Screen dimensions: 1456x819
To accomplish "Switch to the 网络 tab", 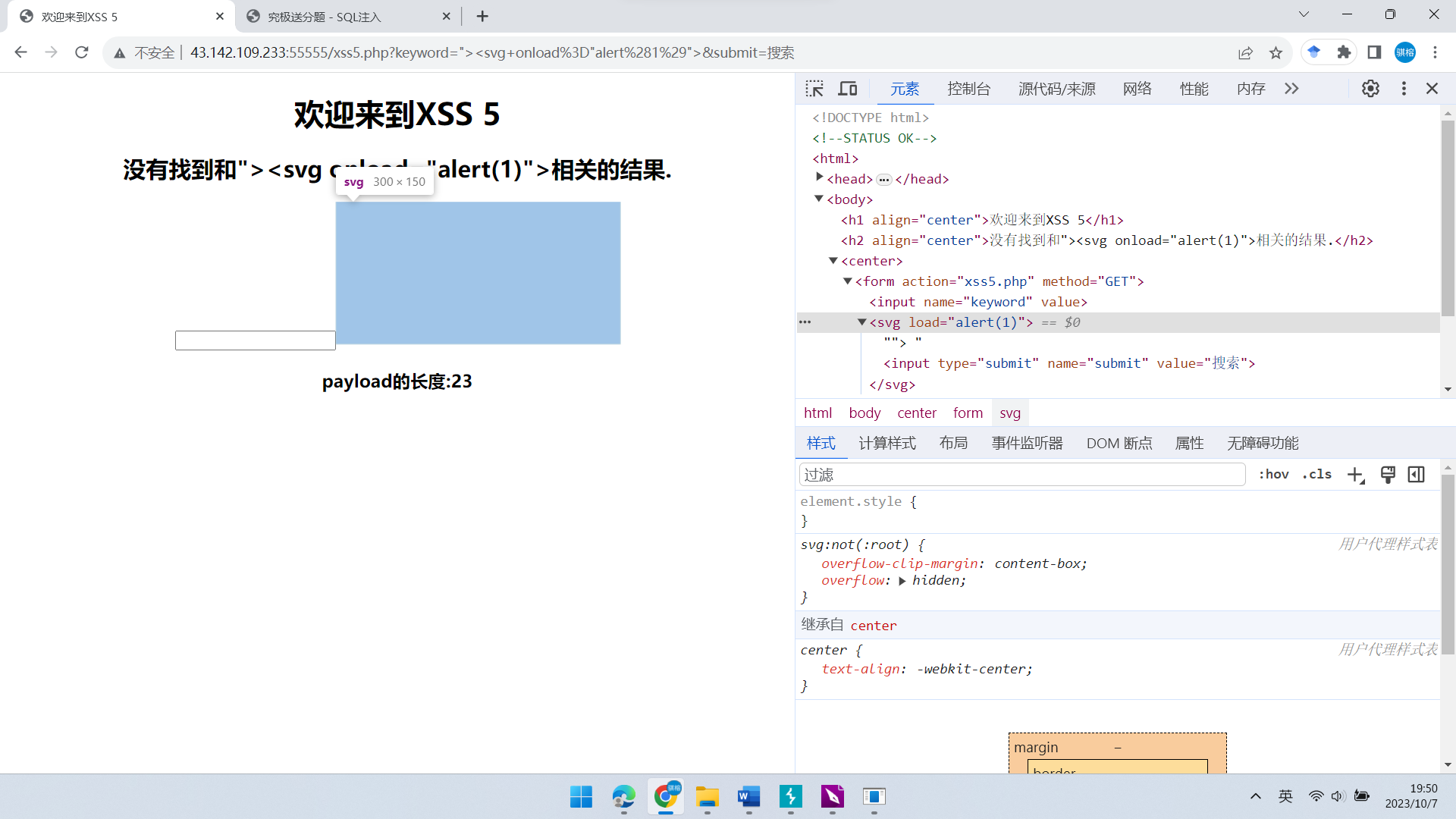I will pyautogui.click(x=1137, y=89).
